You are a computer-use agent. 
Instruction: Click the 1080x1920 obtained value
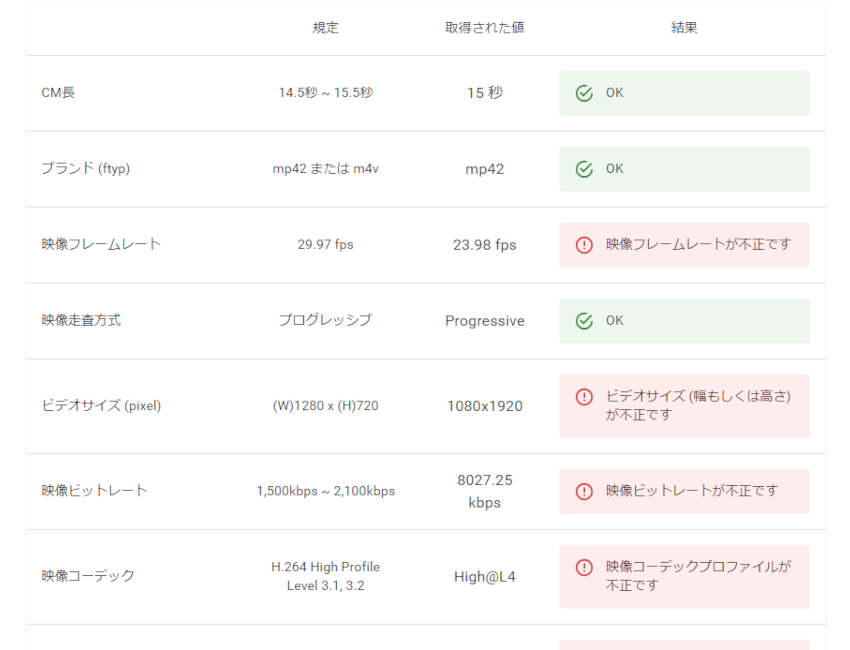point(485,406)
